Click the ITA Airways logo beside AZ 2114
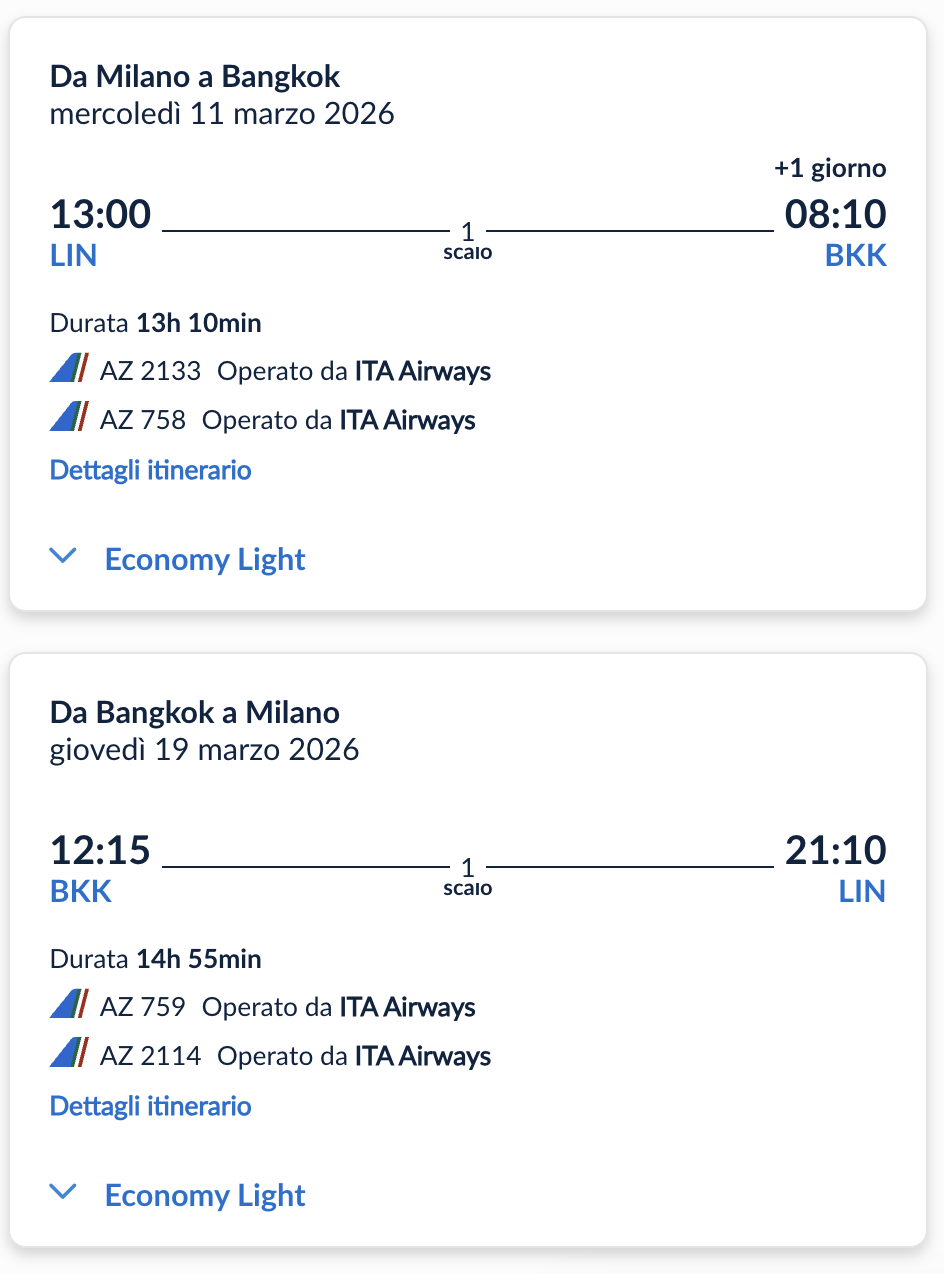 tap(70, 1054)
